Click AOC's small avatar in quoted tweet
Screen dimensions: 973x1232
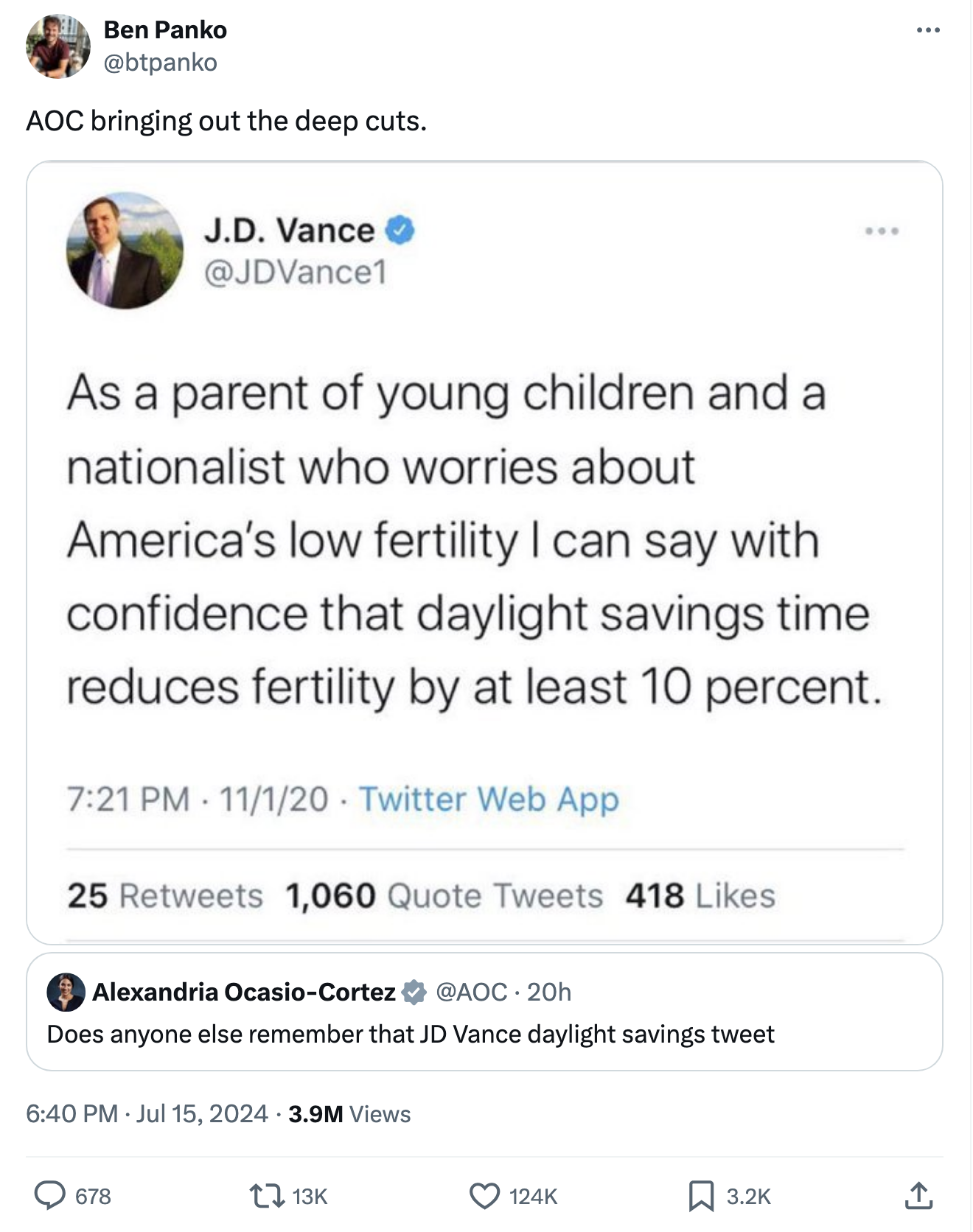click(x=66, y=992)
